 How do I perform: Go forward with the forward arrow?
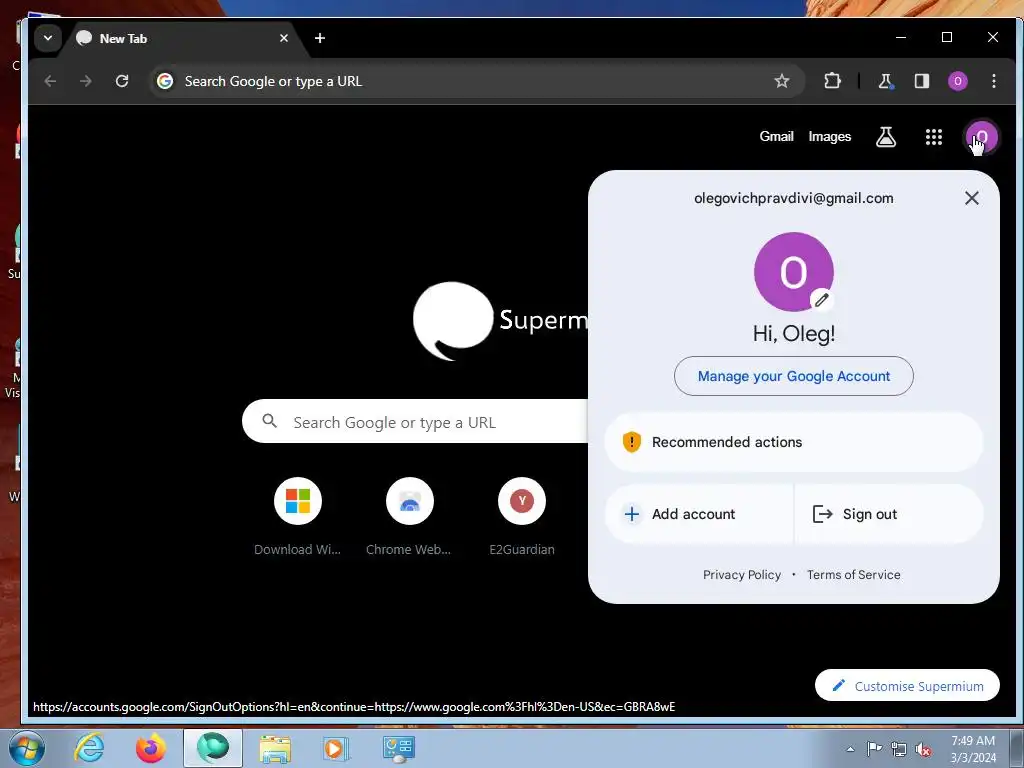[86, 81]
